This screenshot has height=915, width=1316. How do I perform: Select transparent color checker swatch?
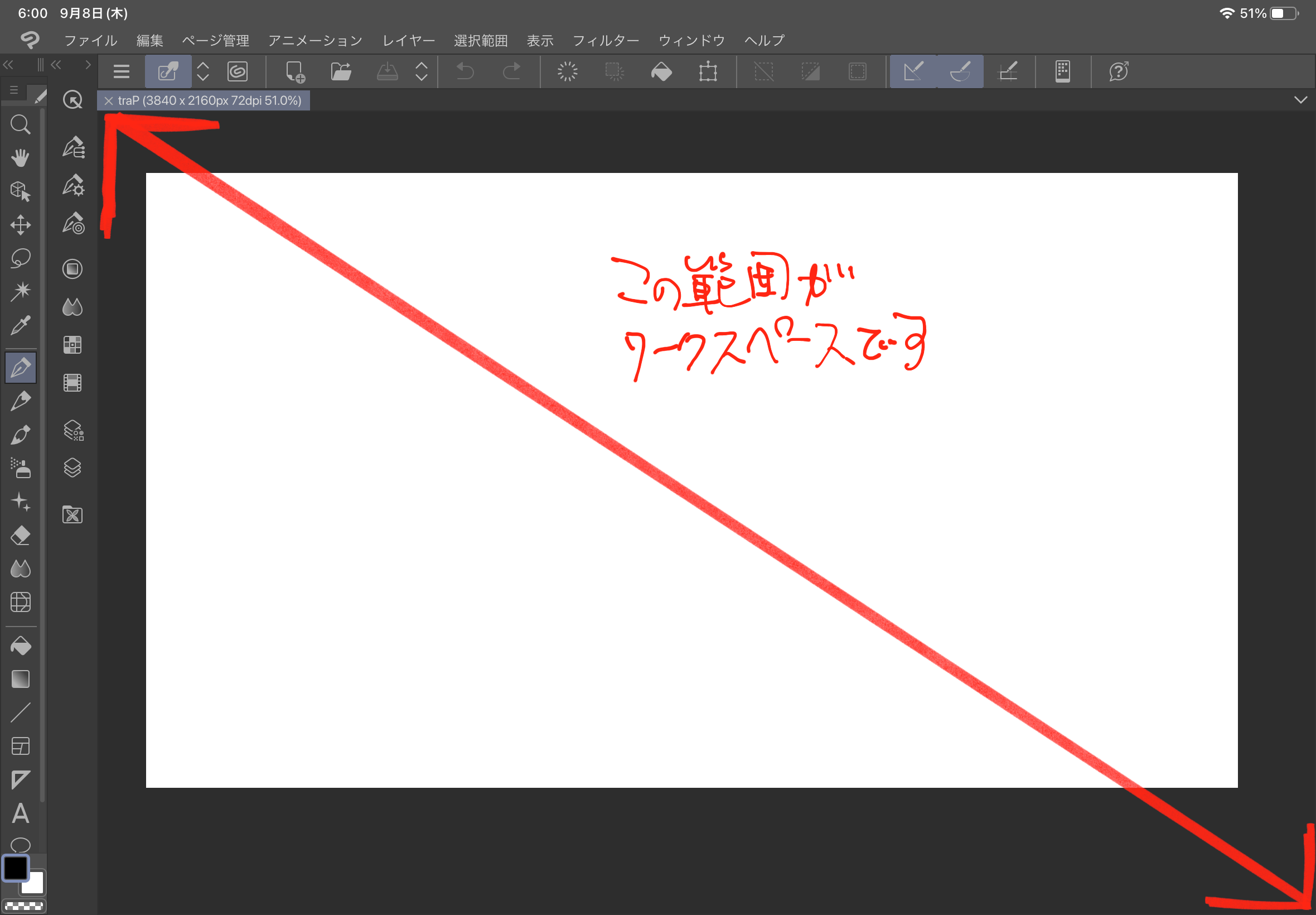[24, 907]
